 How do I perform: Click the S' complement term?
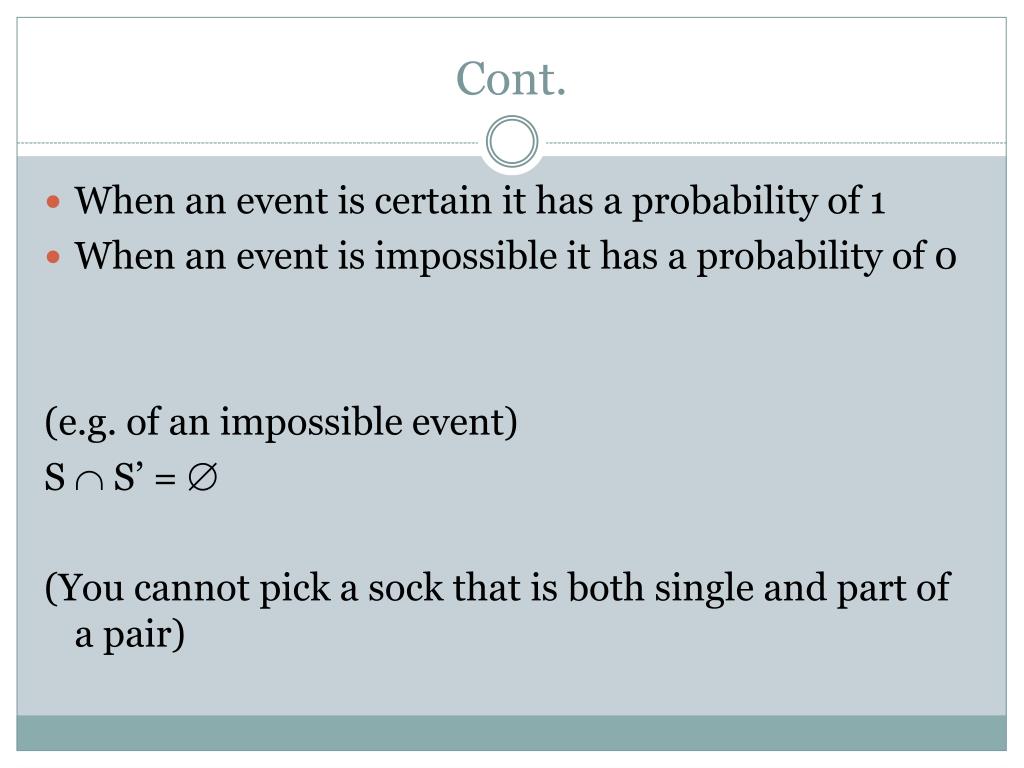[128, 477]
